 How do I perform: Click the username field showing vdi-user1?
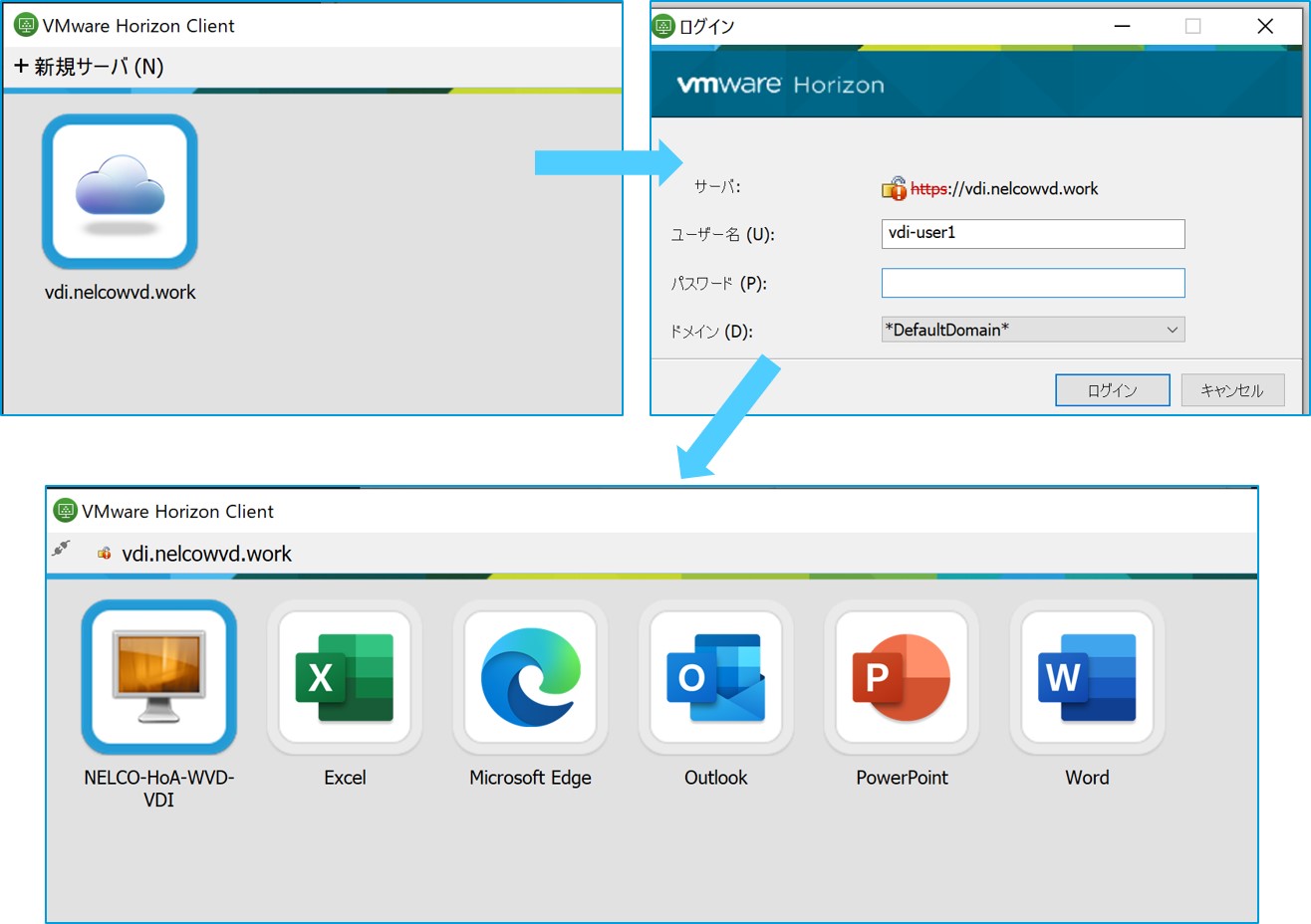pos(1032,234)
